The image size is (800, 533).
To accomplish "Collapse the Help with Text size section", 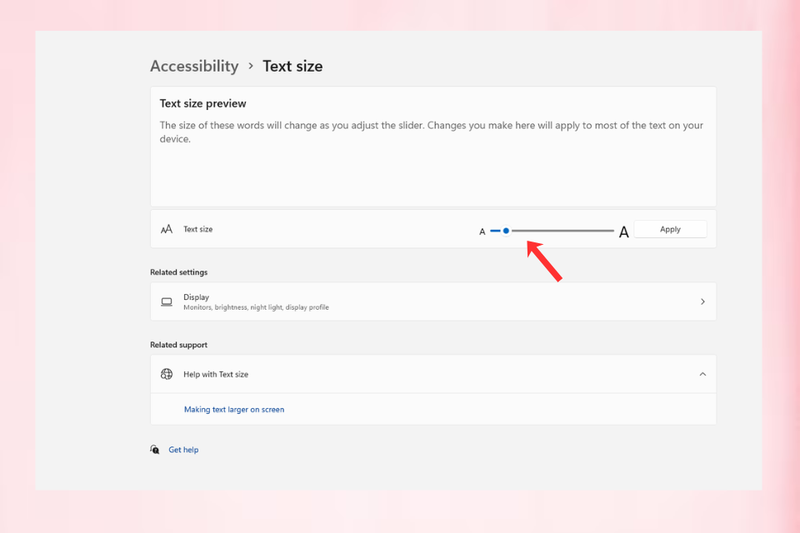I will tap(703, 374).
